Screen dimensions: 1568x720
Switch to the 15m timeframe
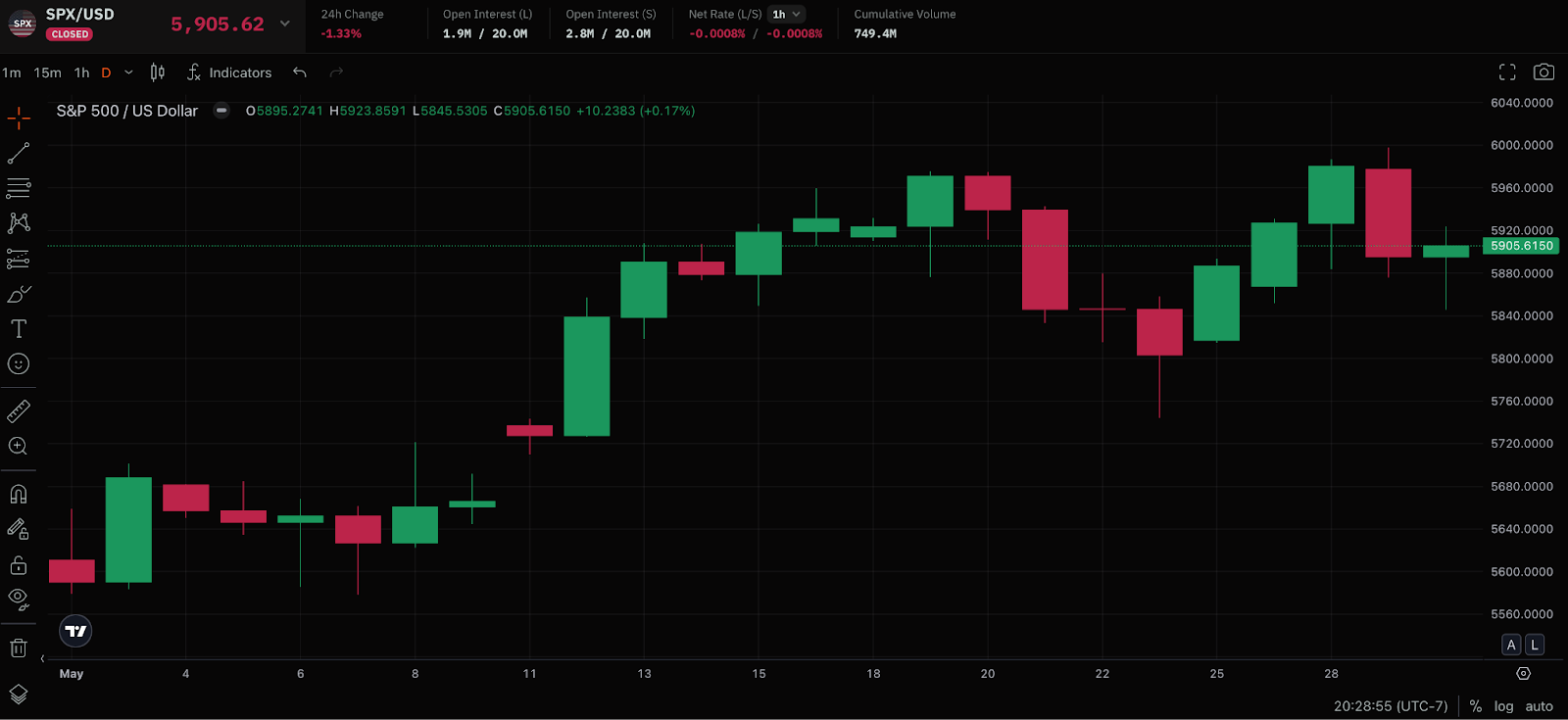coord(47,72)
